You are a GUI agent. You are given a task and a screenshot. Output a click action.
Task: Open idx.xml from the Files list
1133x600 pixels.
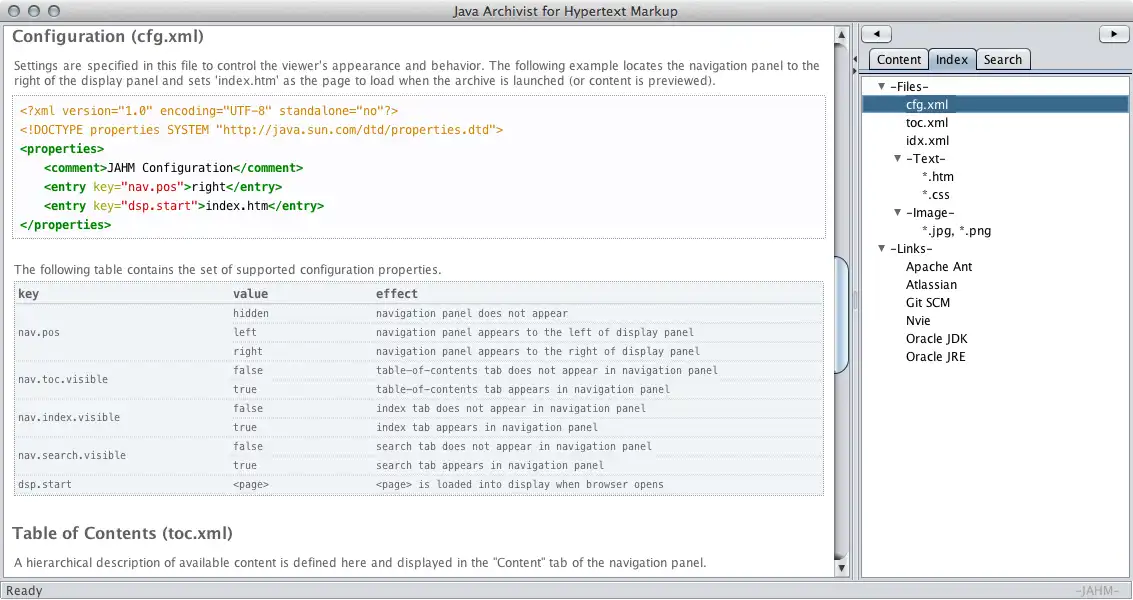pyautogui.click(x=927, y=141)
